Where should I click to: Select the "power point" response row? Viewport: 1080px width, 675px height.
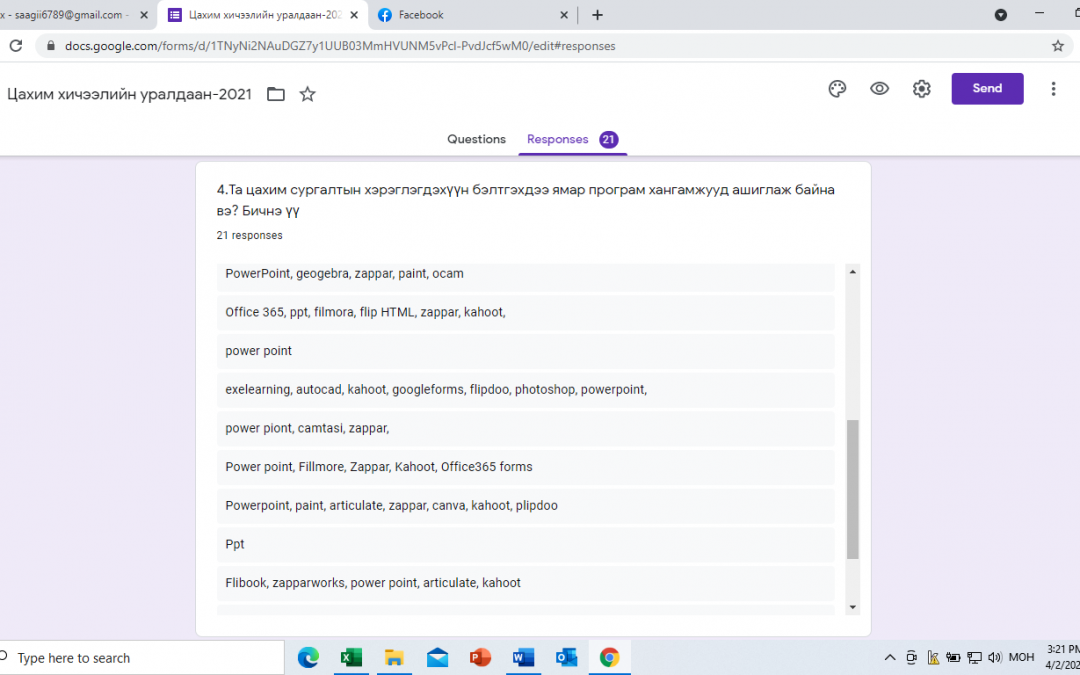526,351
